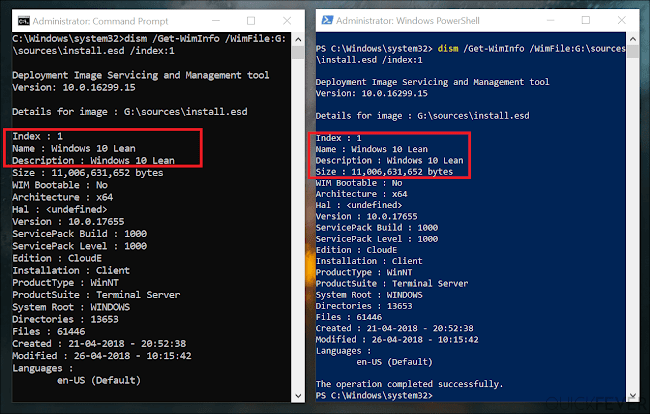
Task: Close the Command Prompt window
Action: click(x=287, y=21)
